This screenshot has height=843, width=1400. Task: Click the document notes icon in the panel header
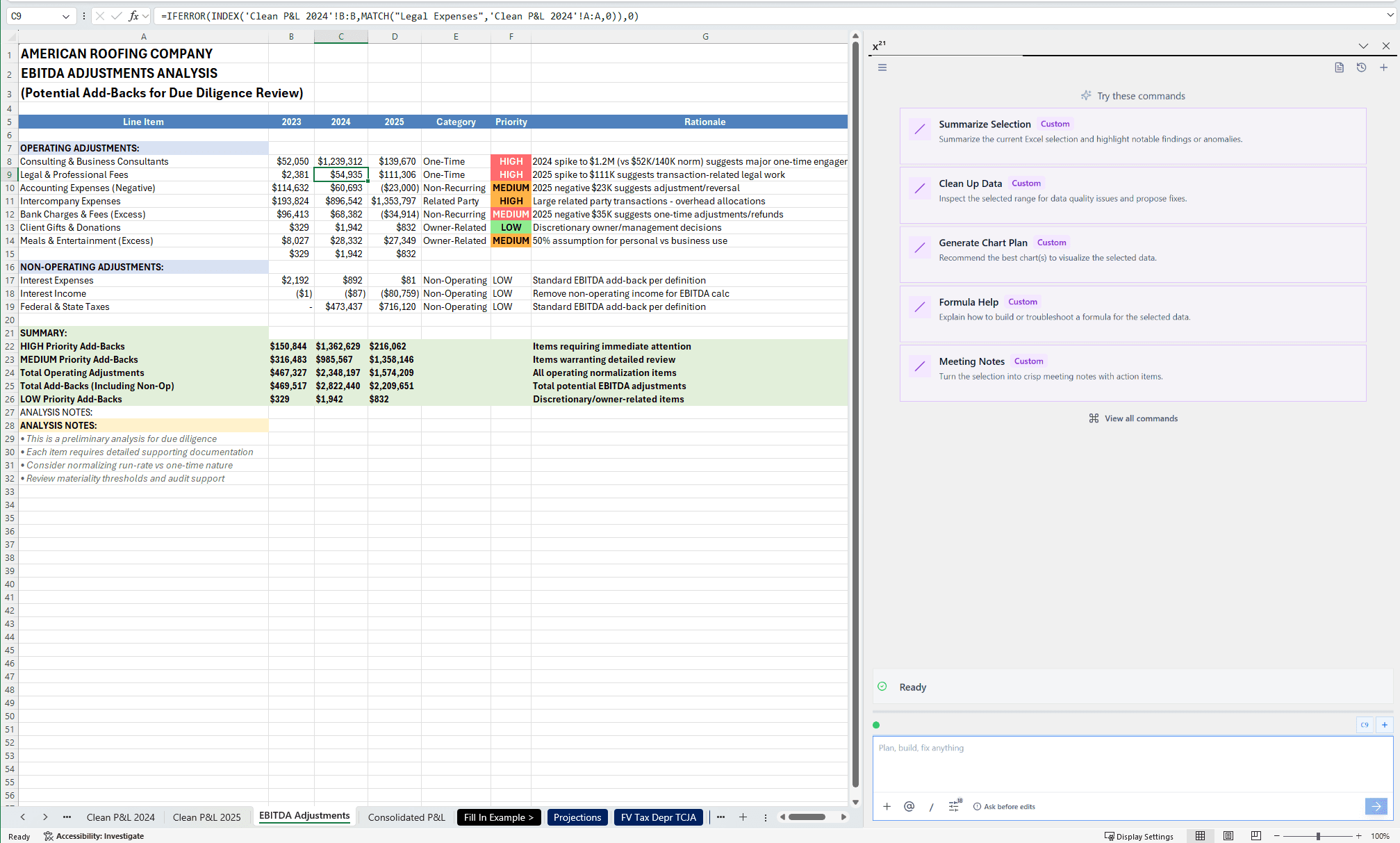coord(1339,67)
